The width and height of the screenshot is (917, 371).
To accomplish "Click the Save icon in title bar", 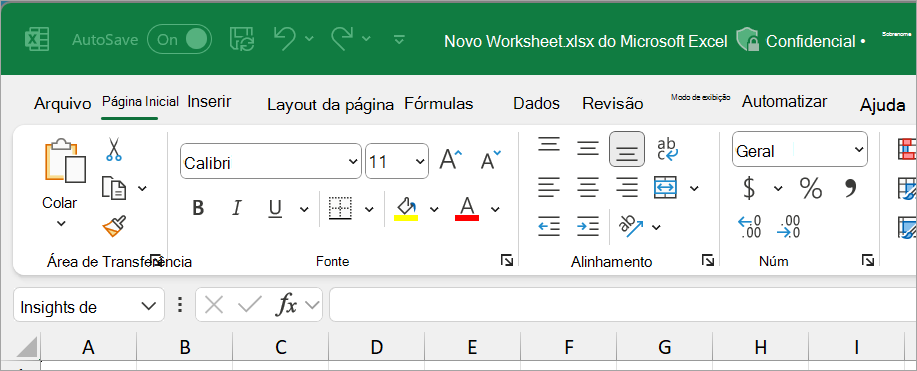I will [242, 39].
